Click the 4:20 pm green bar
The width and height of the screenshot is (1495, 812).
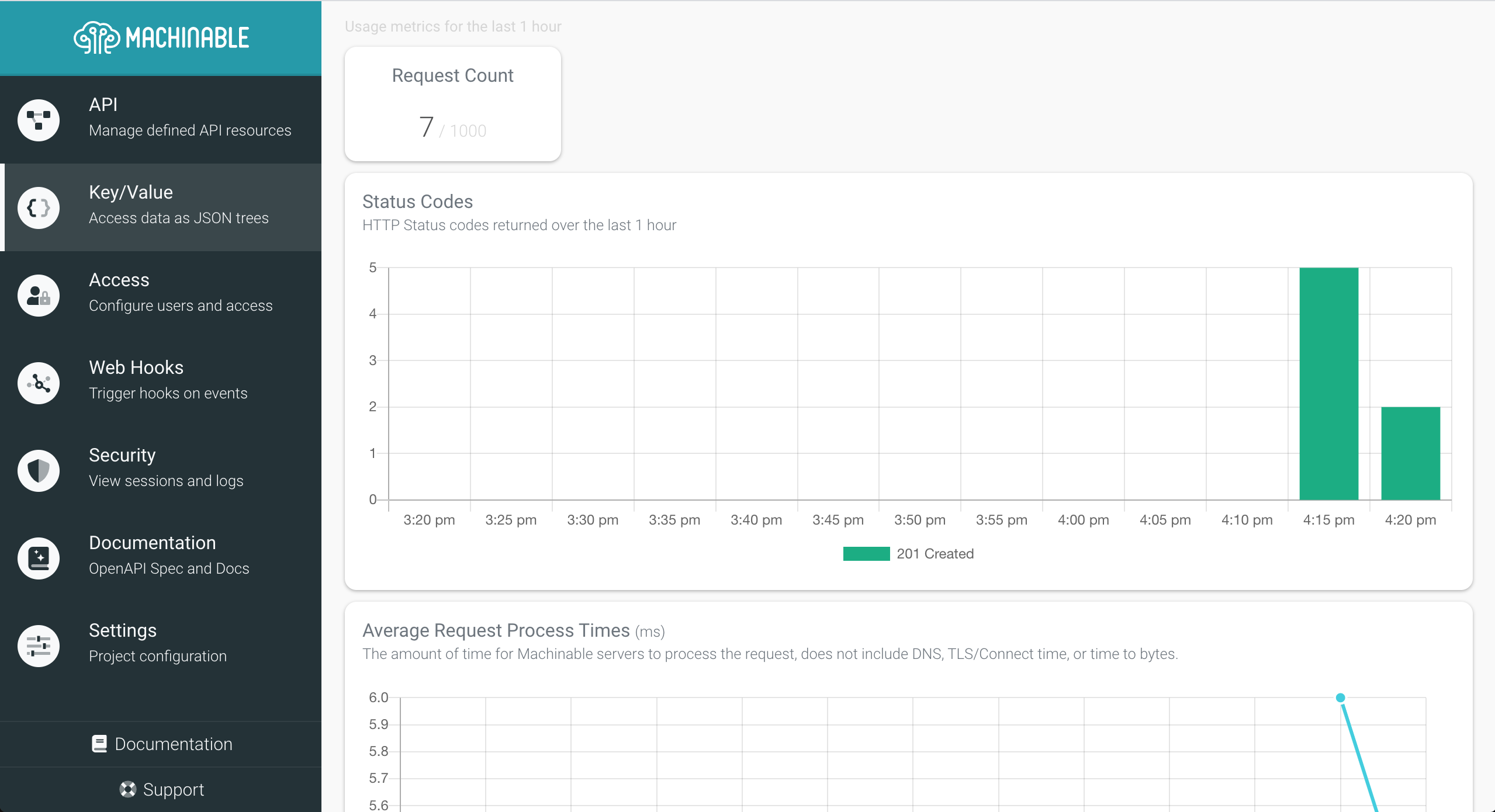click(x=1410, y=453)
